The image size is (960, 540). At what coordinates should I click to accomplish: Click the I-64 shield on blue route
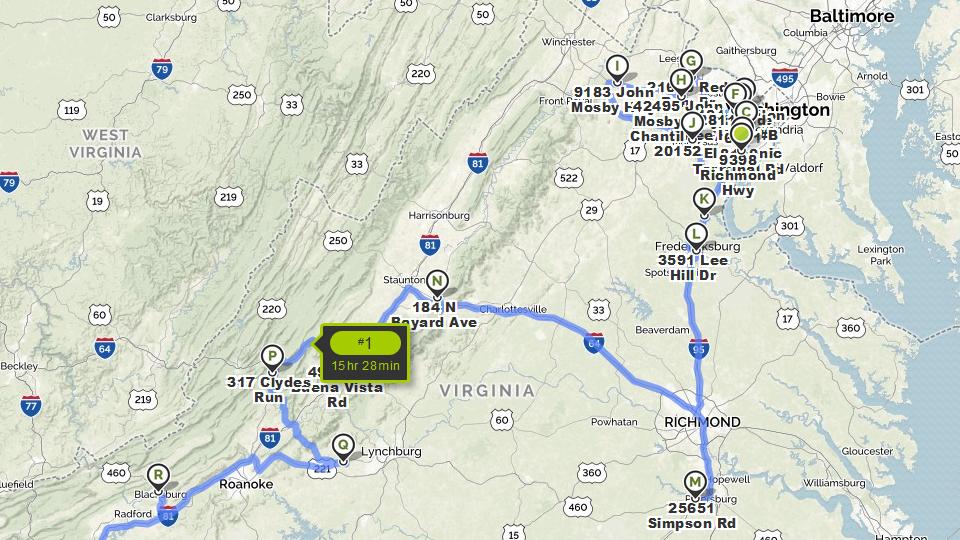[593, 342]
